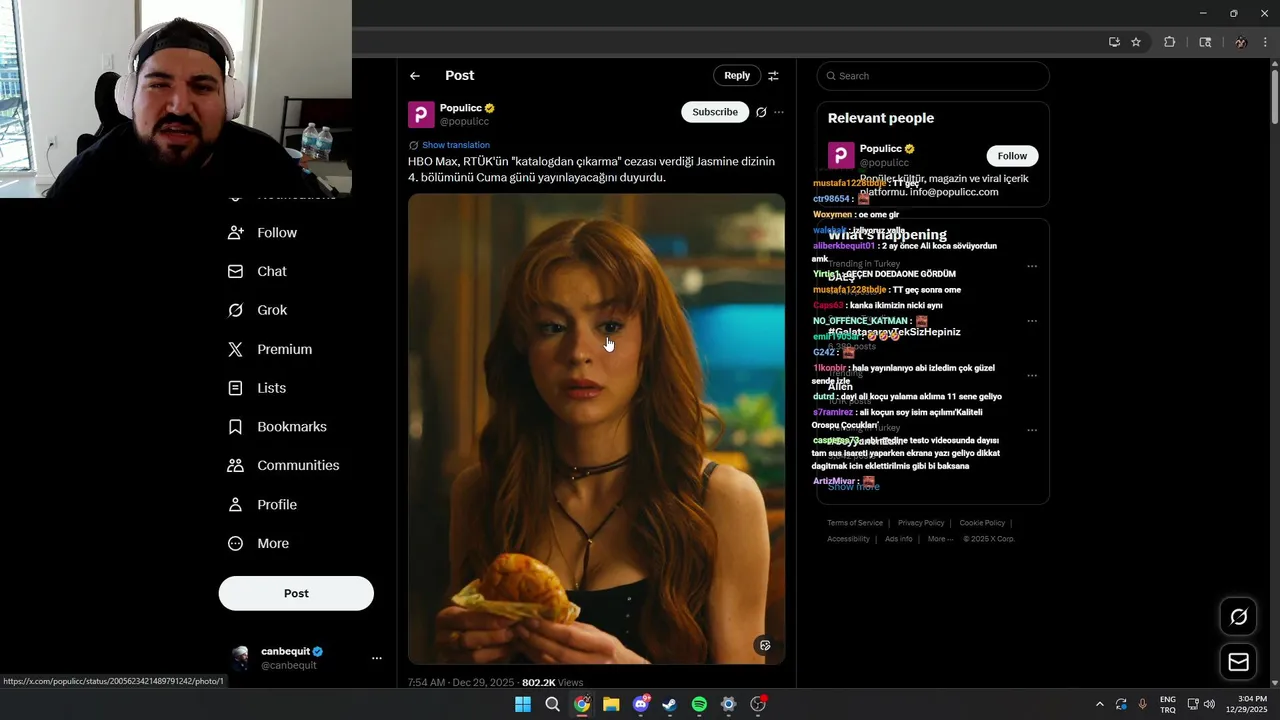1280x720 pixels.
Task: Click the white Post button
Action: (x=296, y=593)
